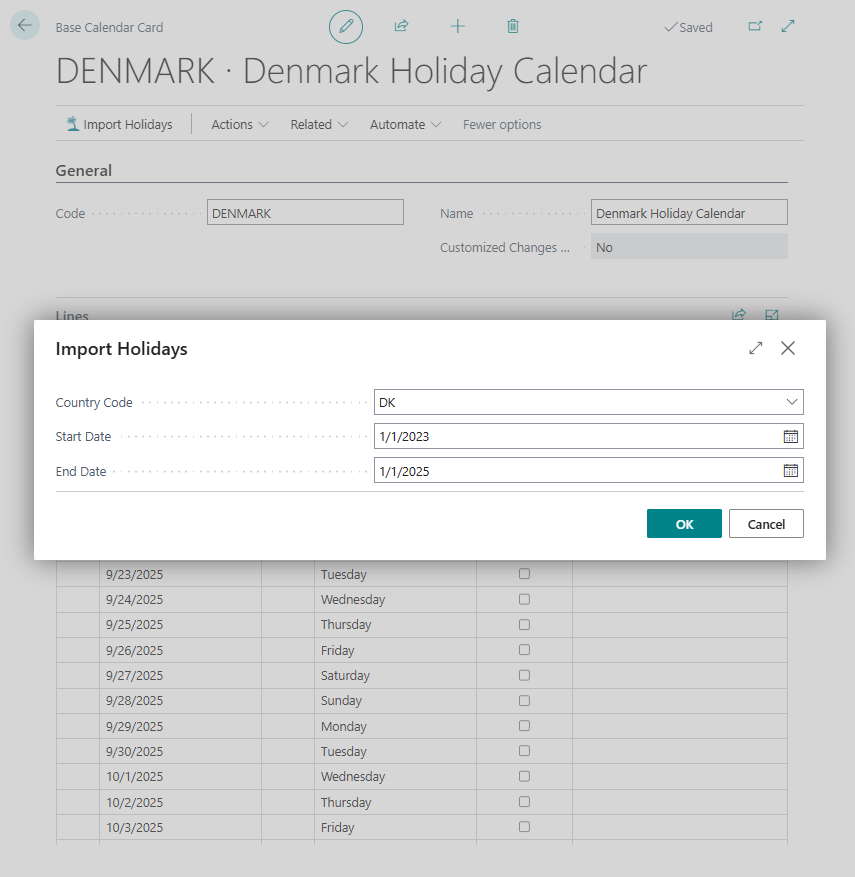Click Cancel in Import Holidays dialog
The width and height of the screenshot is (855, 877).
[766, 524]
